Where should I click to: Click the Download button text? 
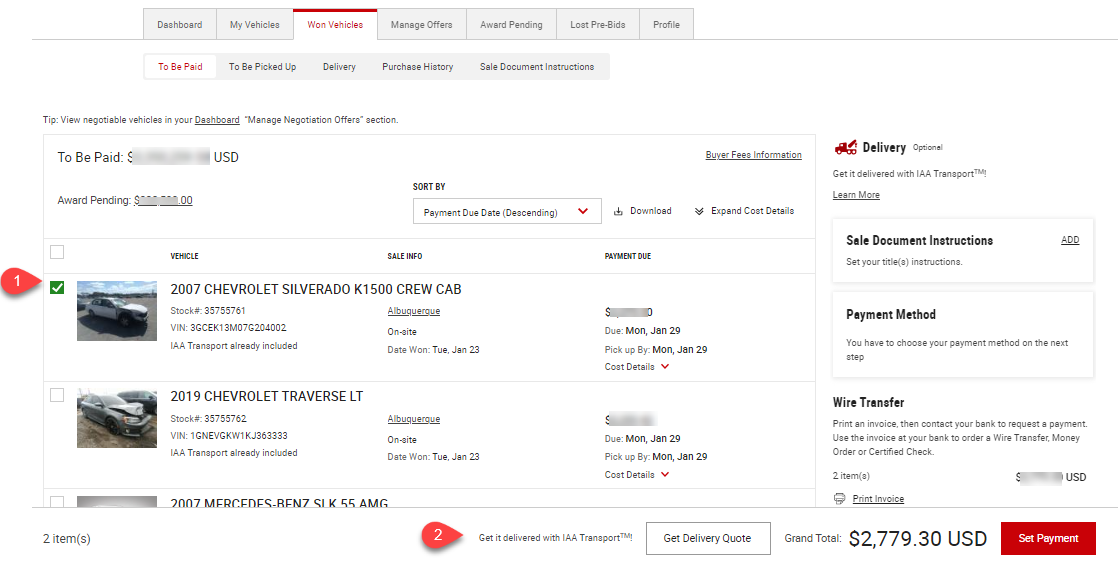[x=651, y=211]
